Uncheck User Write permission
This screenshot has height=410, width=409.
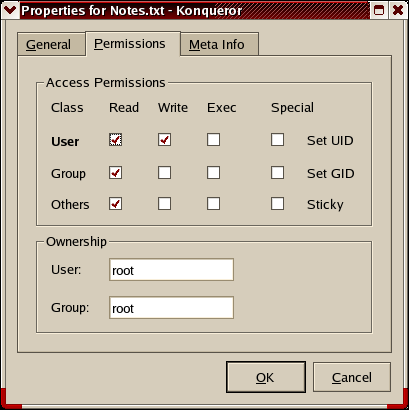pos(164,140)
